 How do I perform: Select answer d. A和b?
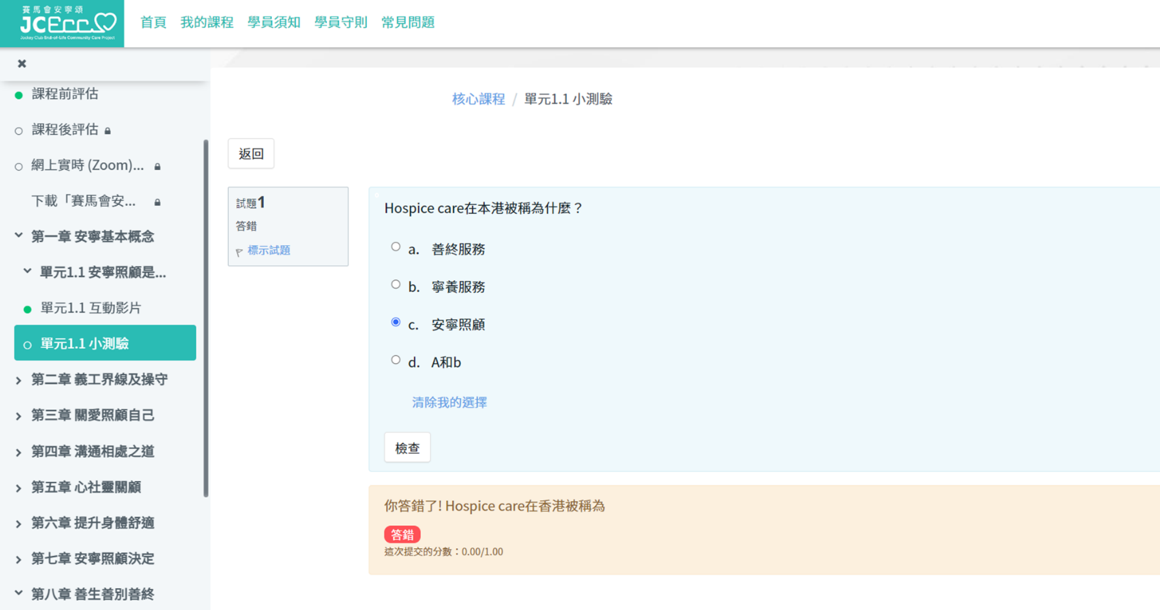[x=396, y=360]
